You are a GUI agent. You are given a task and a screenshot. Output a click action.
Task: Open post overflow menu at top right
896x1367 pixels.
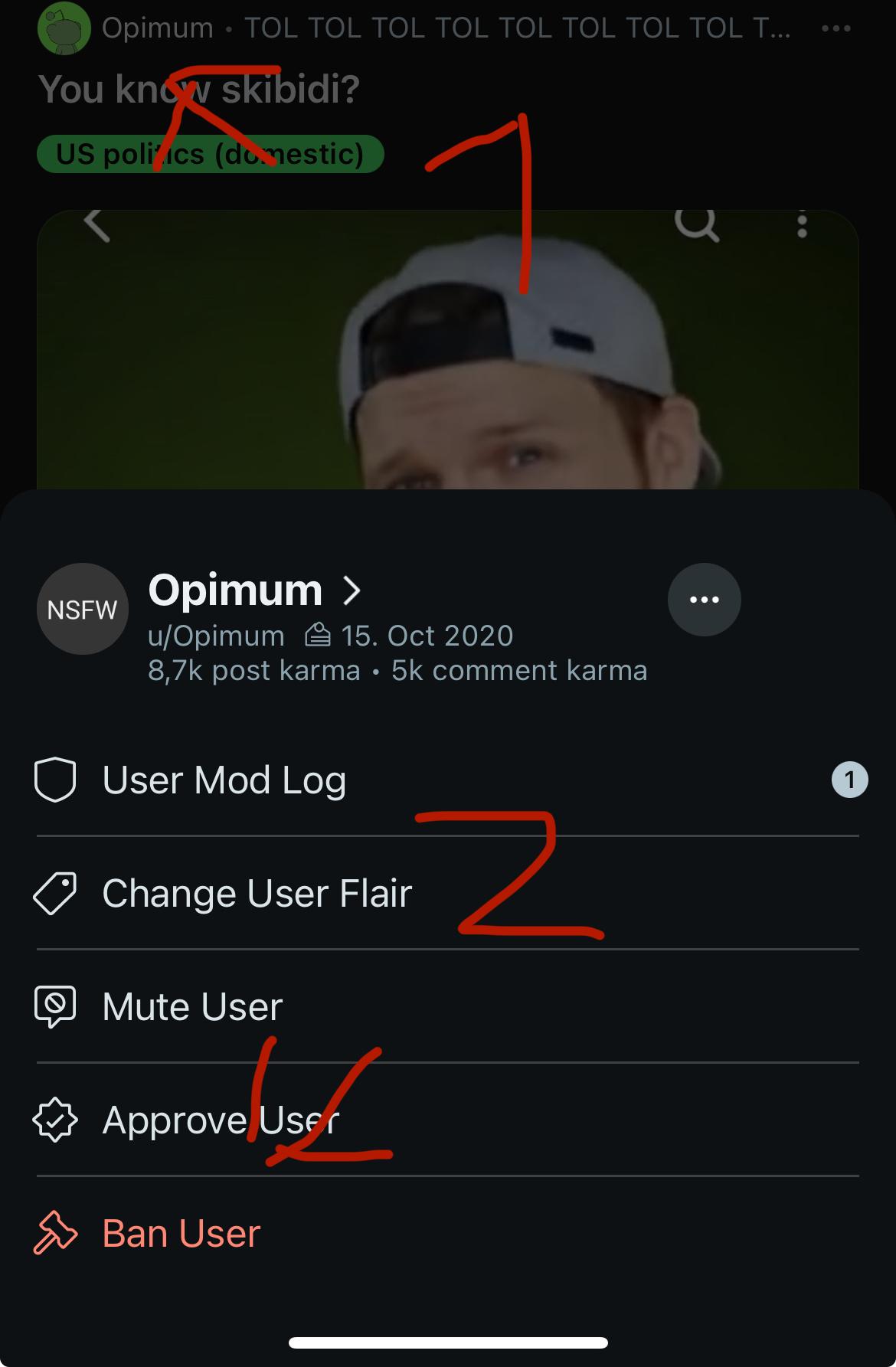(836, 28)
